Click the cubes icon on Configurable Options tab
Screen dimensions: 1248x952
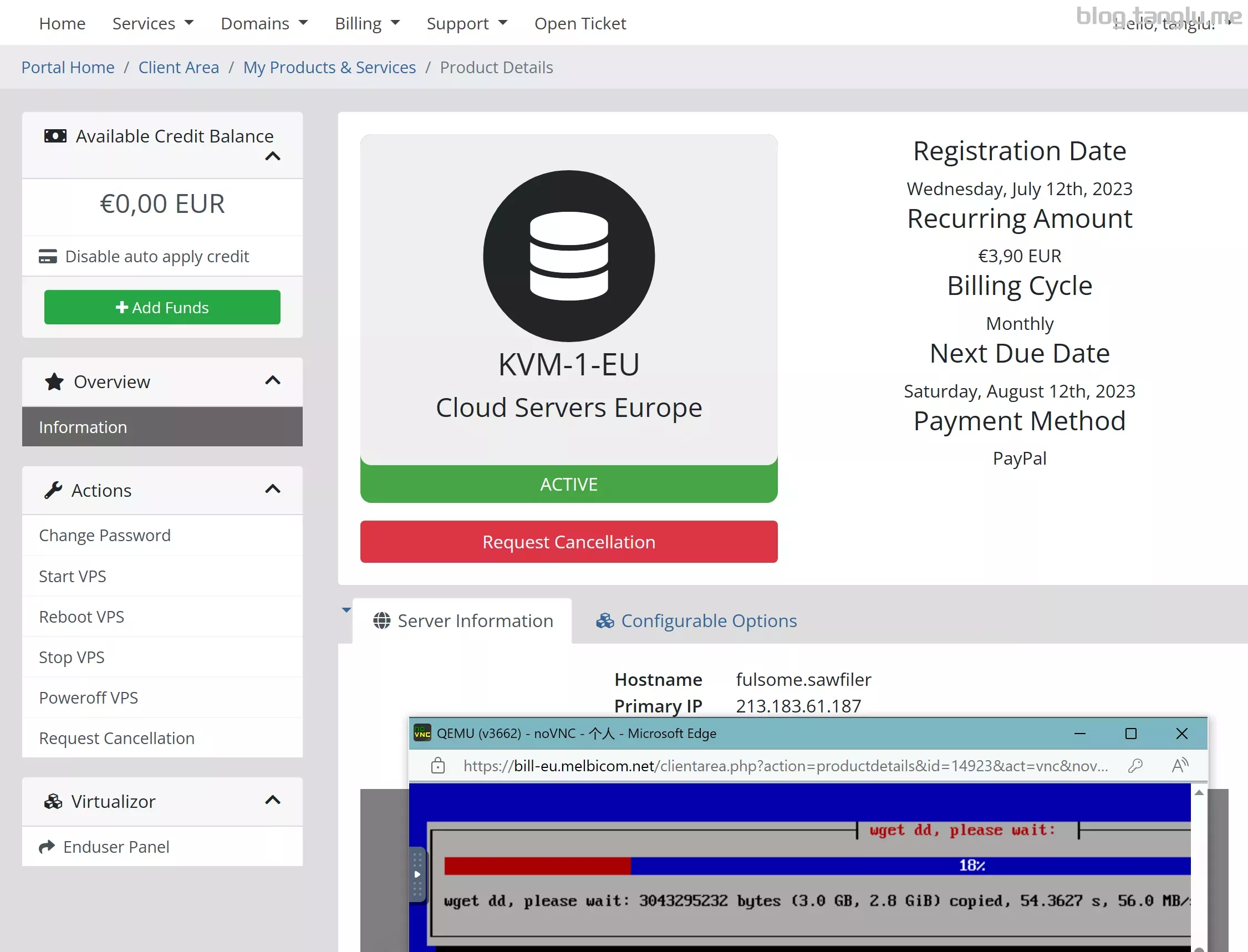coord(605,620)
